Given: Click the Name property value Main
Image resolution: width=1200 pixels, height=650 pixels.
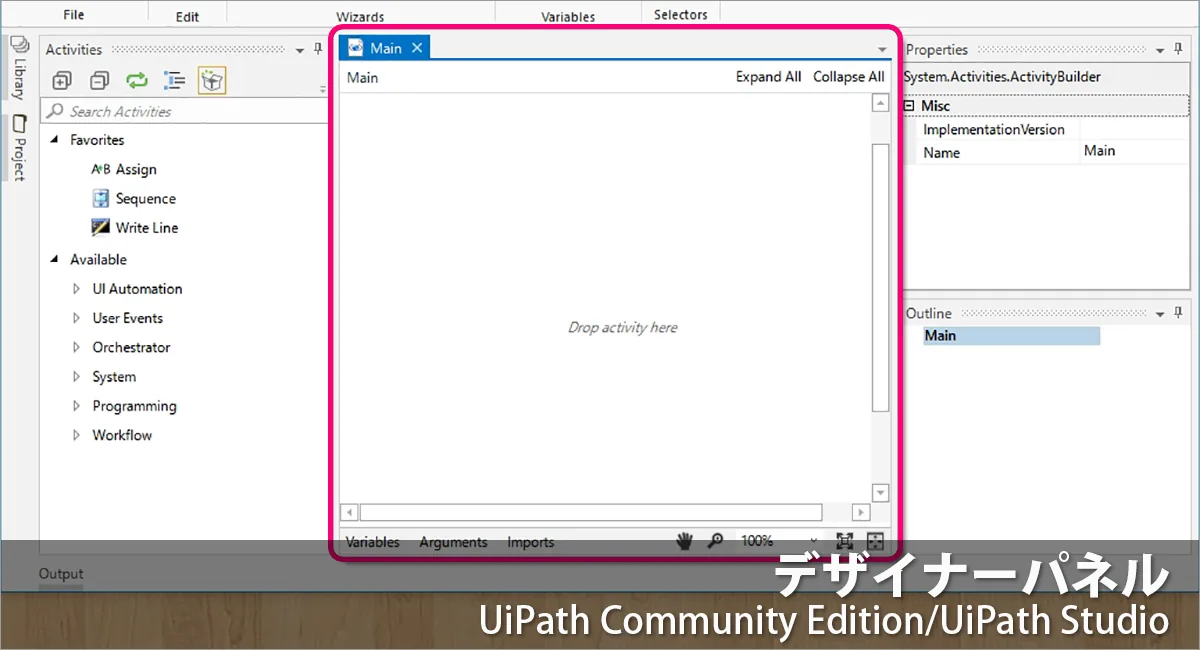Looking at the screenshot, I should coord(1135,152).
